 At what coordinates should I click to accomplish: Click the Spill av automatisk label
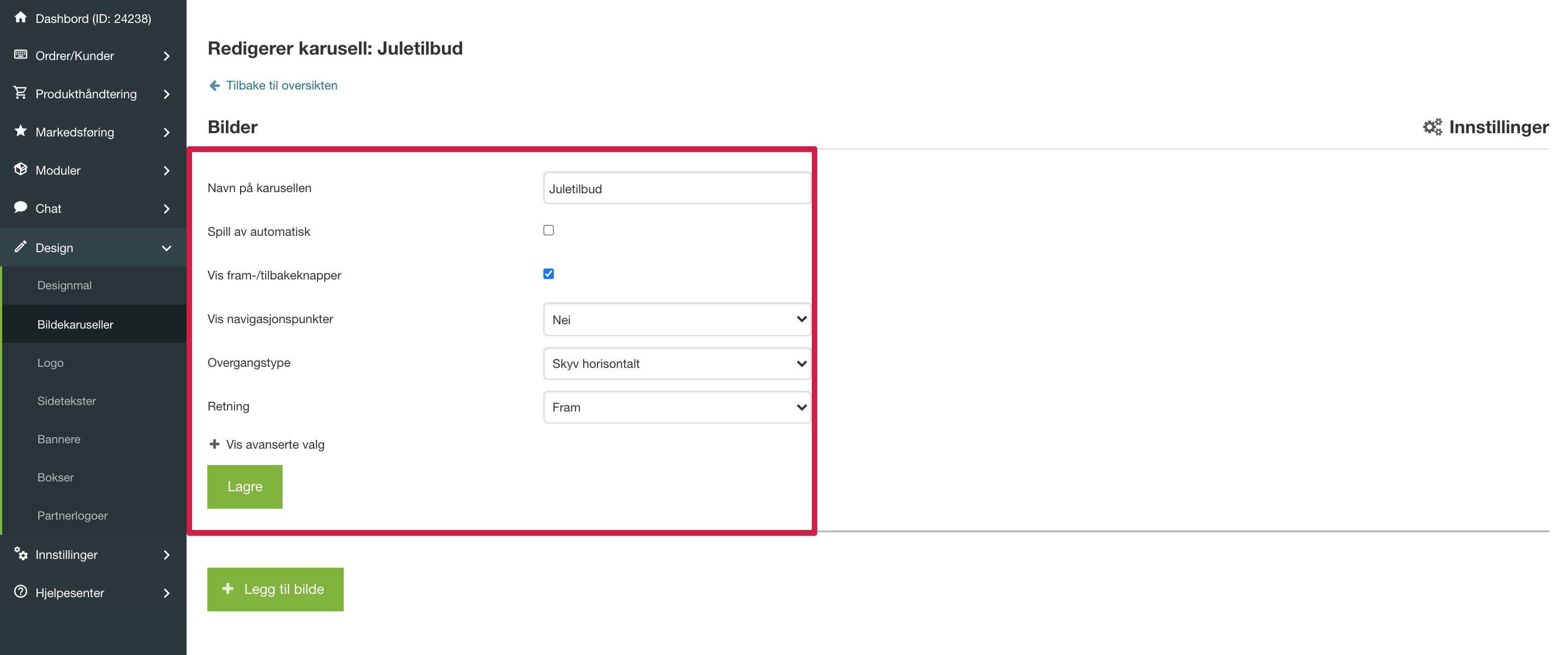(259, 231)
